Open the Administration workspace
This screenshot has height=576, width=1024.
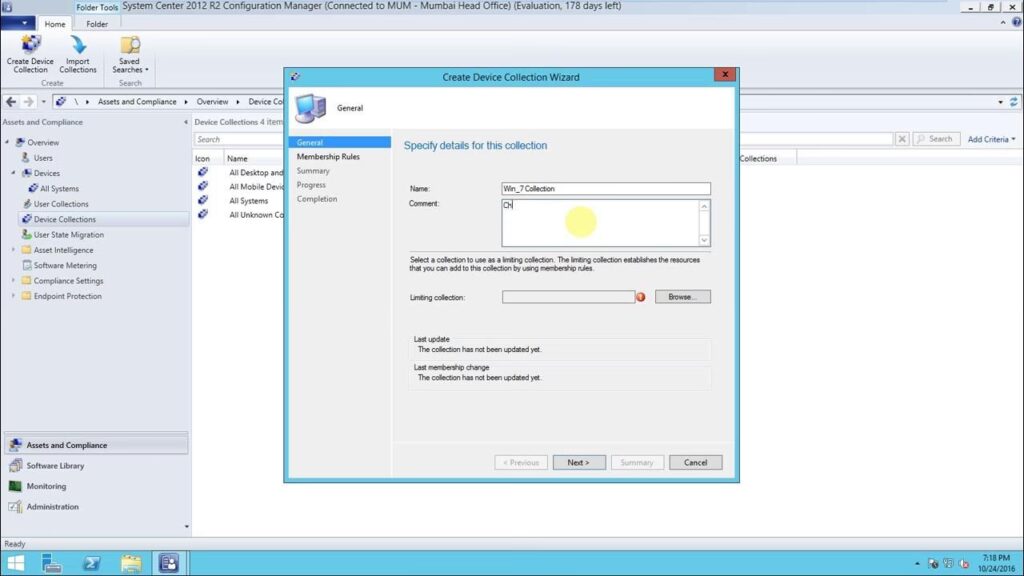tap(52, 507)
